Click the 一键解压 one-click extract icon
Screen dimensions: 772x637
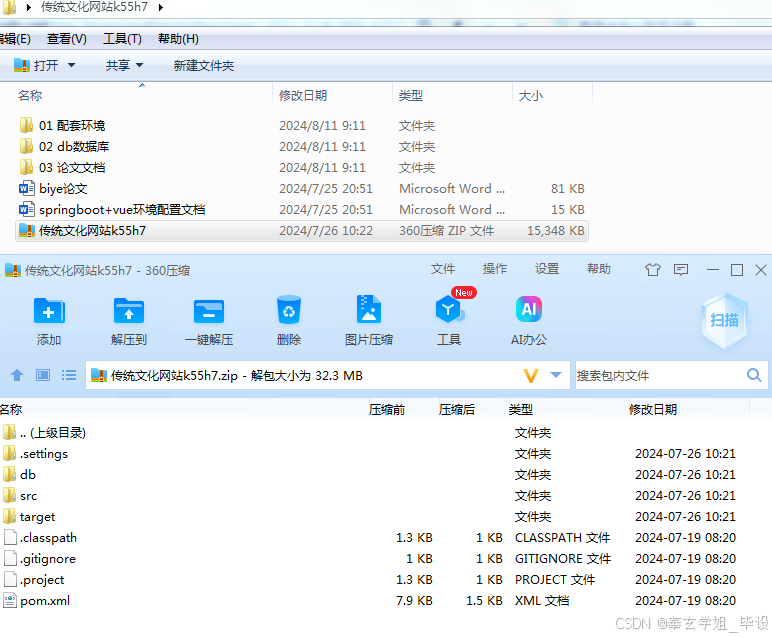[x=209, y=311]
